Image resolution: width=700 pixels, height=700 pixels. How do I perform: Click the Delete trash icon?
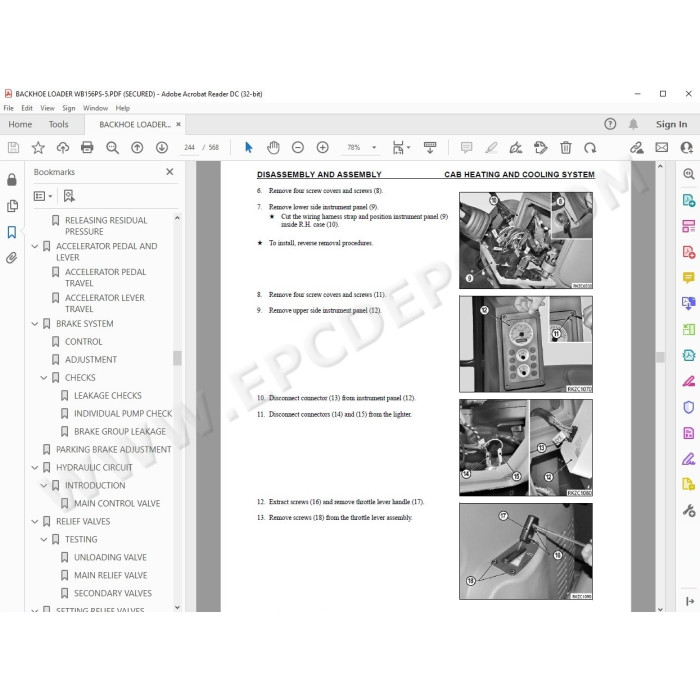(x=566, y=147)
